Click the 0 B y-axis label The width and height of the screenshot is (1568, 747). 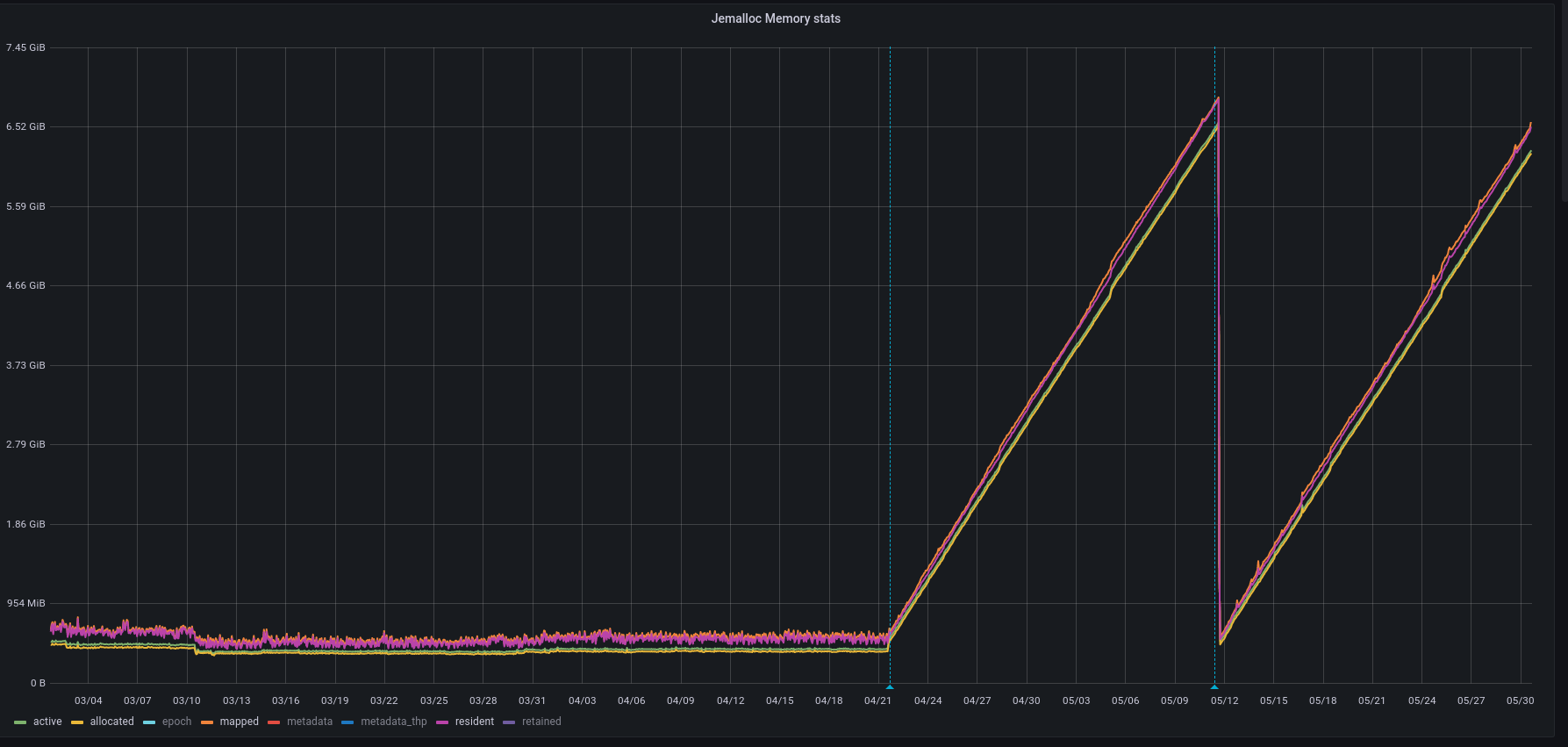tap(38, 683)
